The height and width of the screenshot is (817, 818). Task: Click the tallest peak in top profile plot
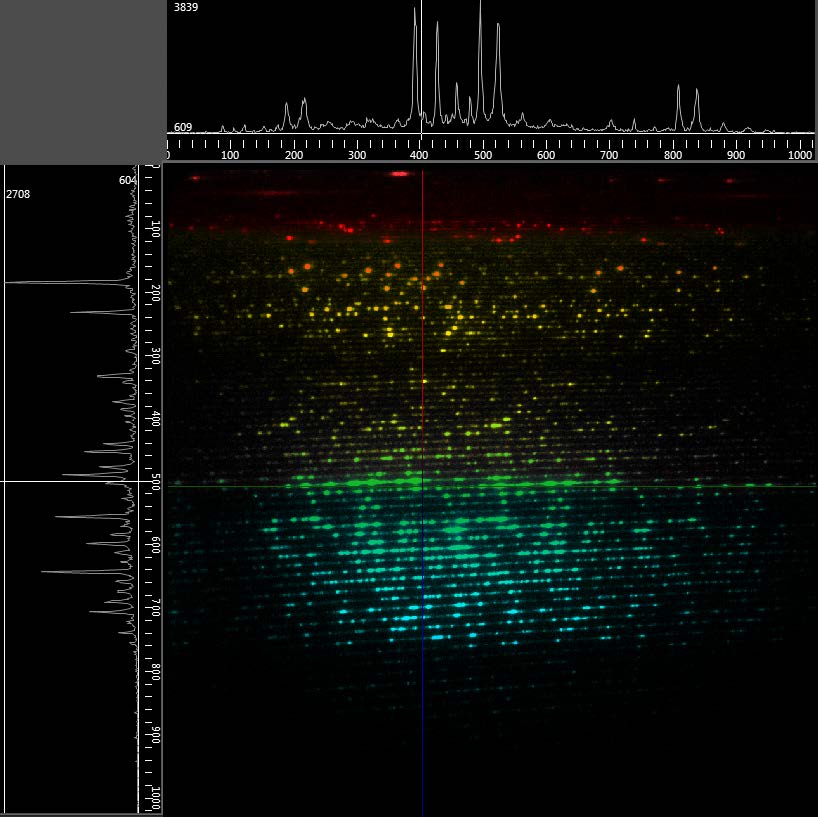click(480, 4)
